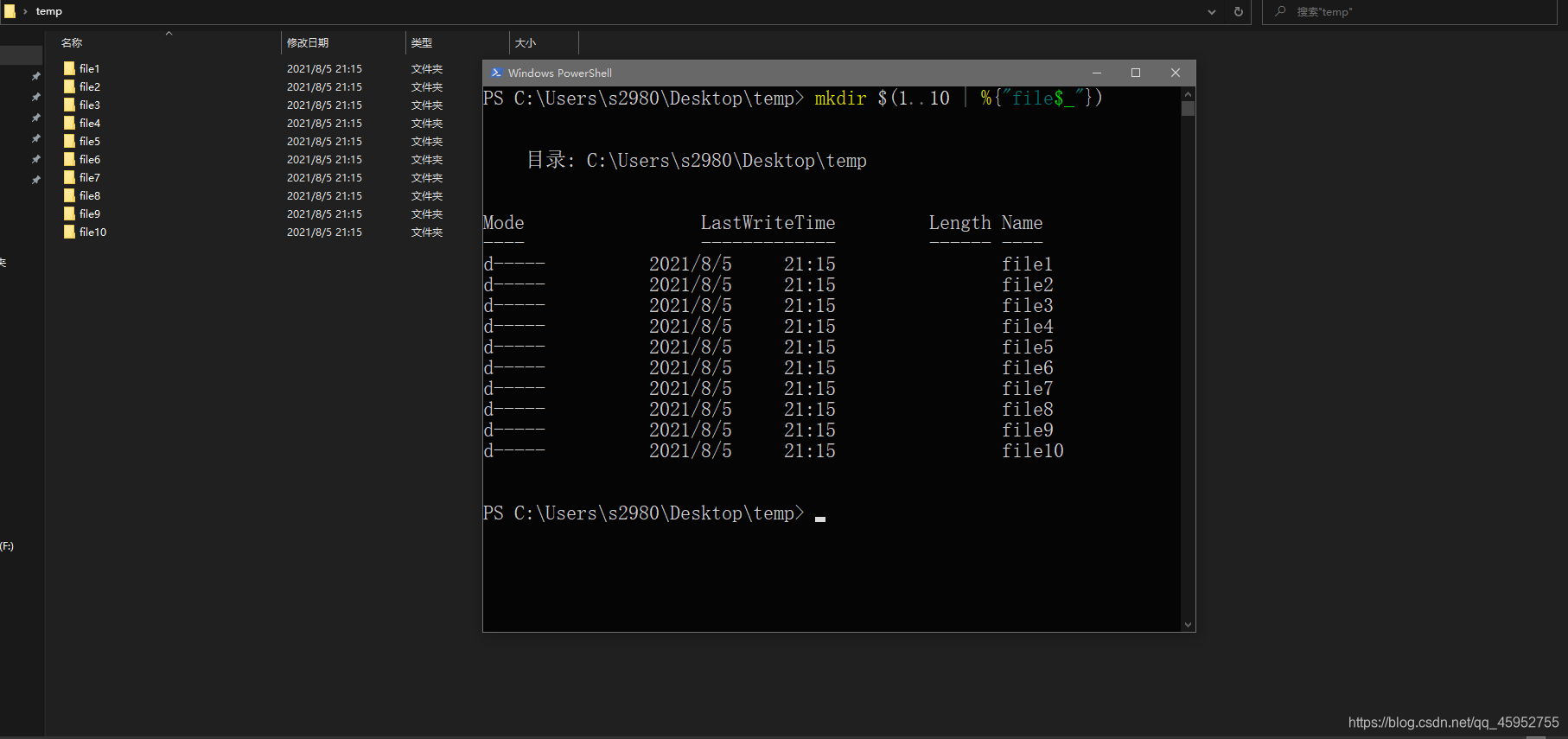
Task: Select the file9 folder name in Explorer
Action: point(90,213)
